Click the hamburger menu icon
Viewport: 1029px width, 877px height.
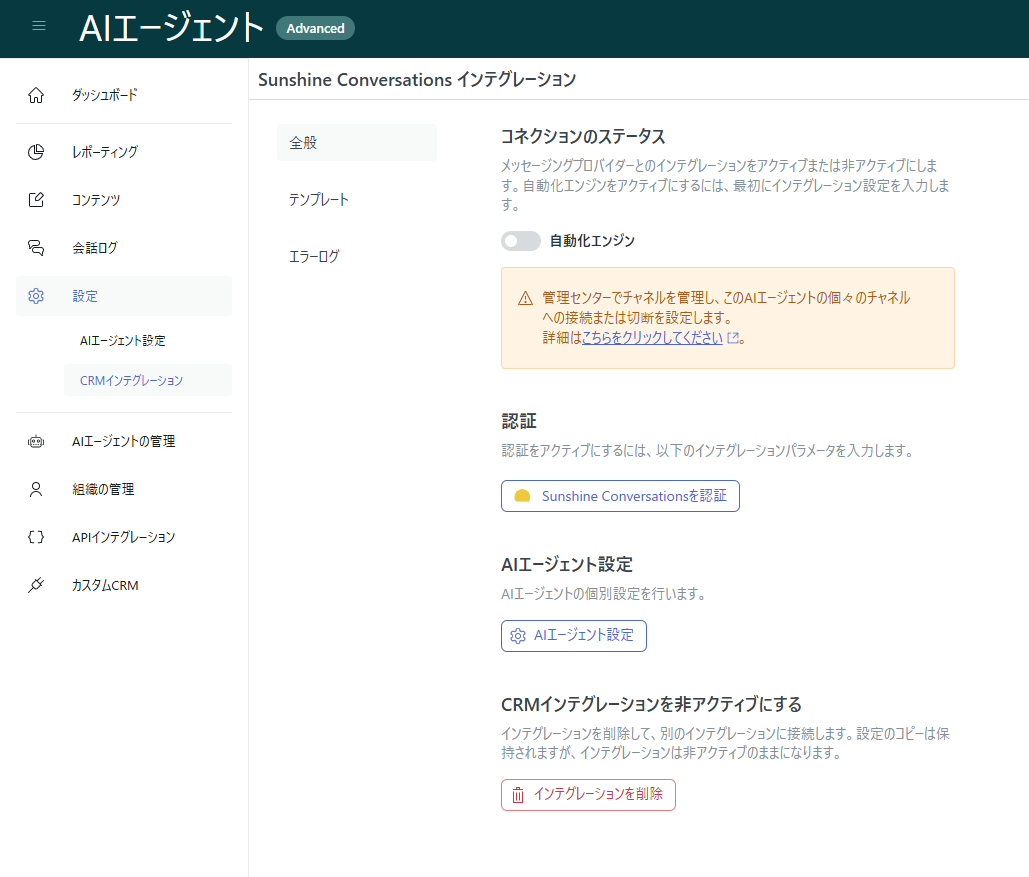39,26
